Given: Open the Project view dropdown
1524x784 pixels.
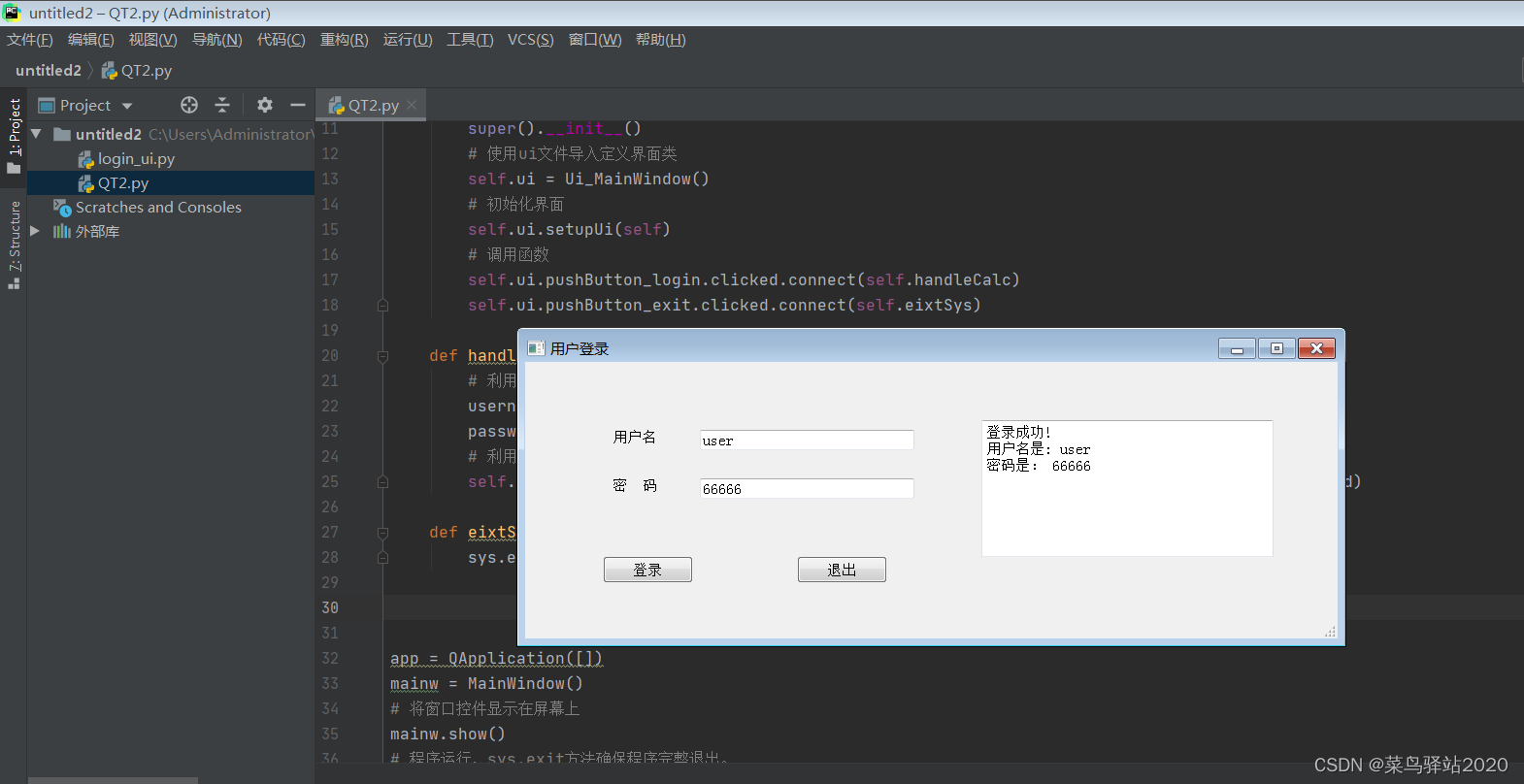Looking at the screenshot, I should [127, 106].
